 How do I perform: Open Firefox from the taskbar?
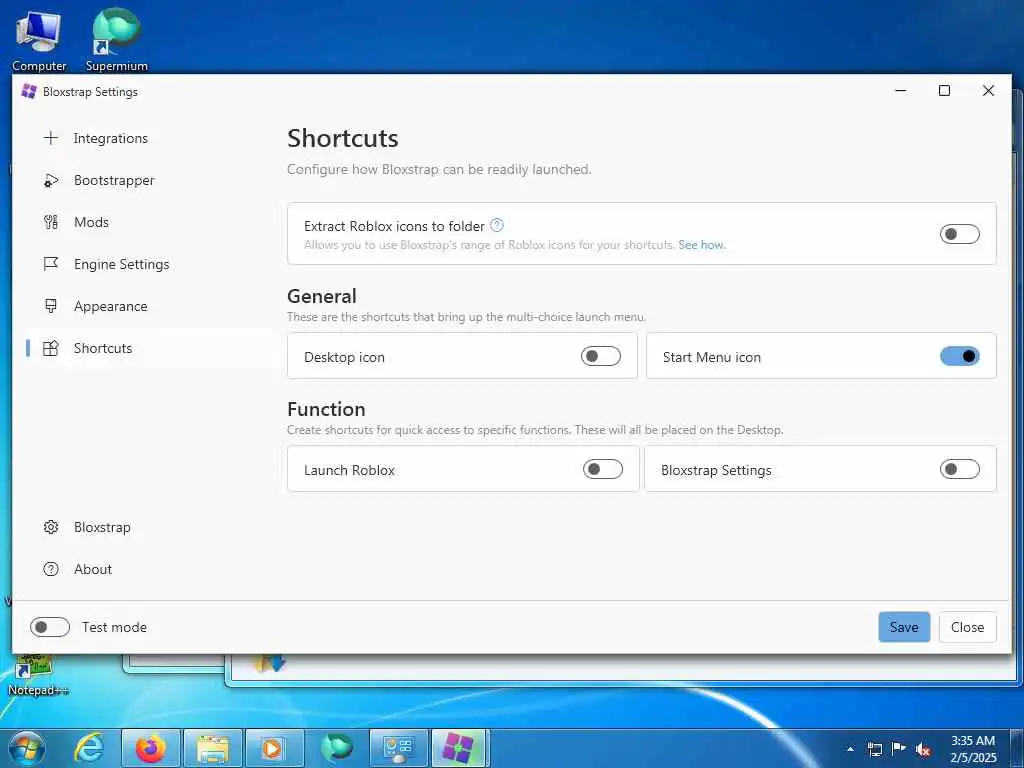point(150,748)
